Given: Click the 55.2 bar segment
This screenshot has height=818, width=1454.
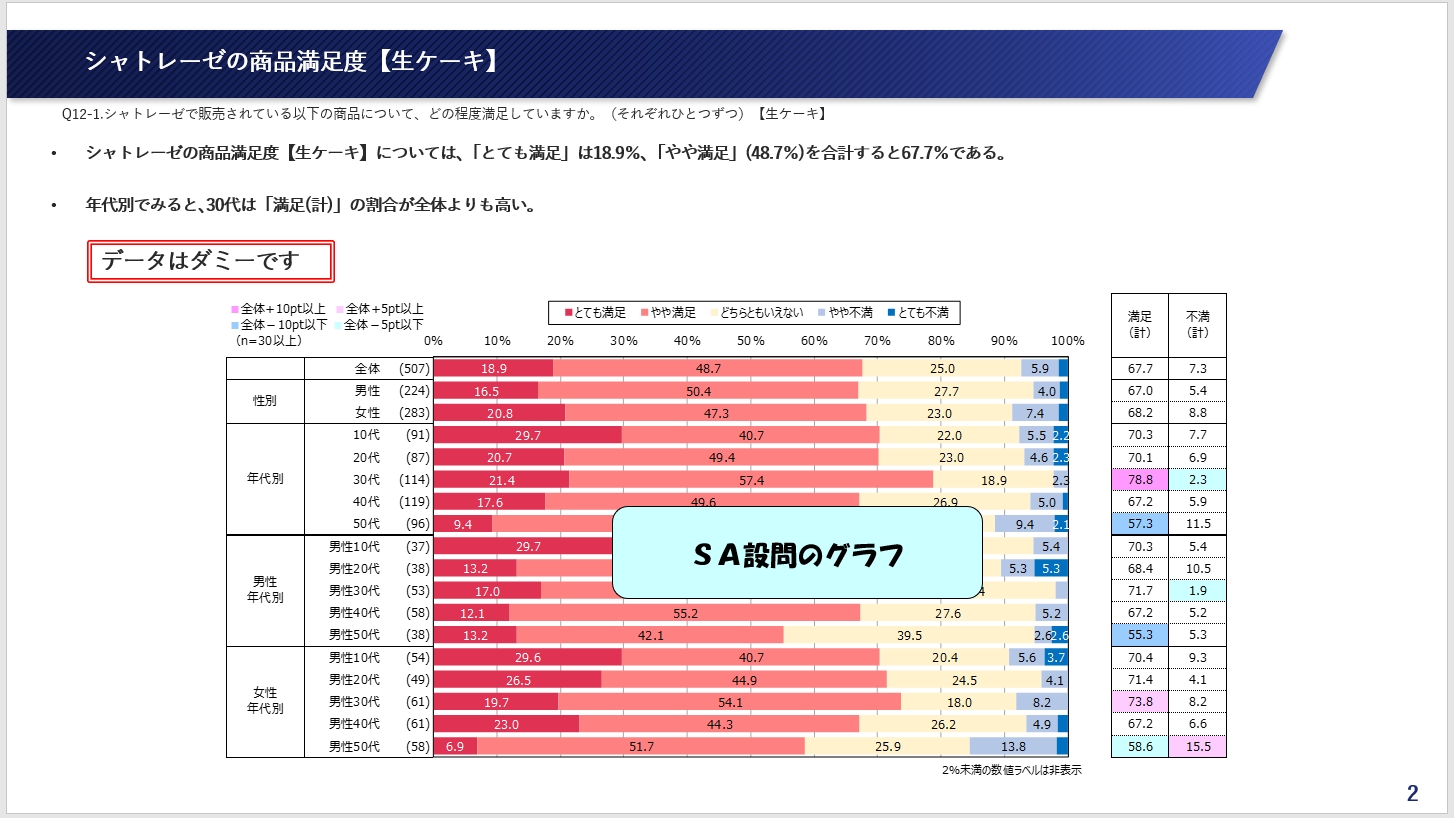Looking at the screenshot, I should pyautogui.click(x=685, y=612).
